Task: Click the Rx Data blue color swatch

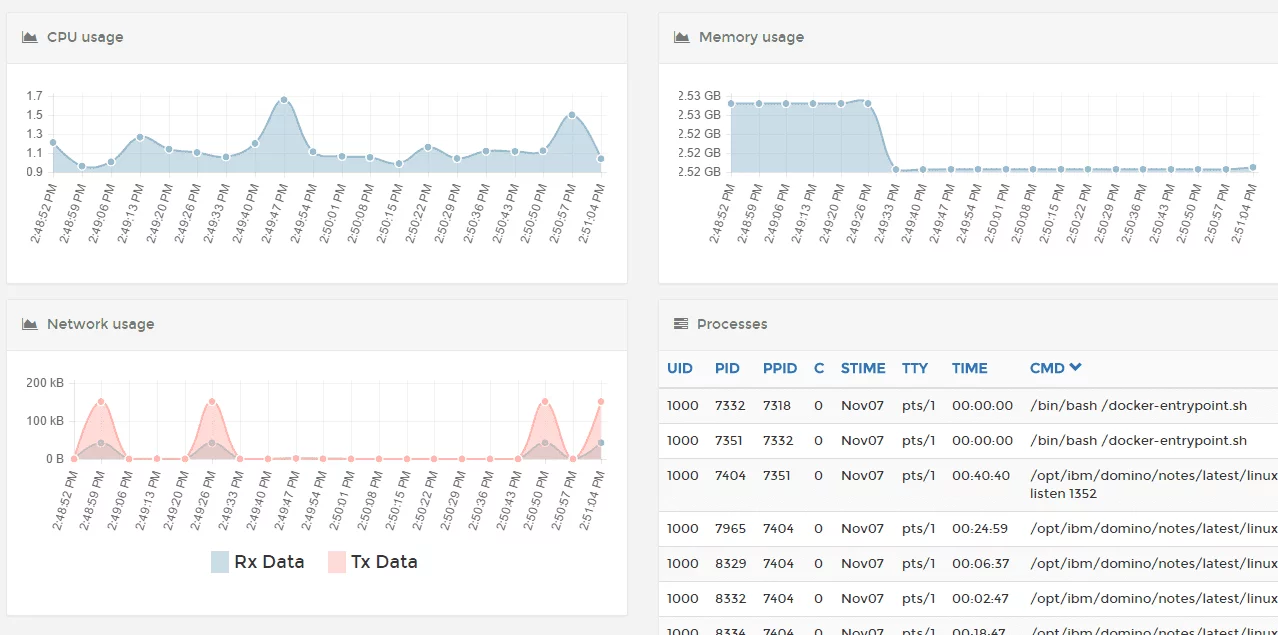Action: point(220,562)
